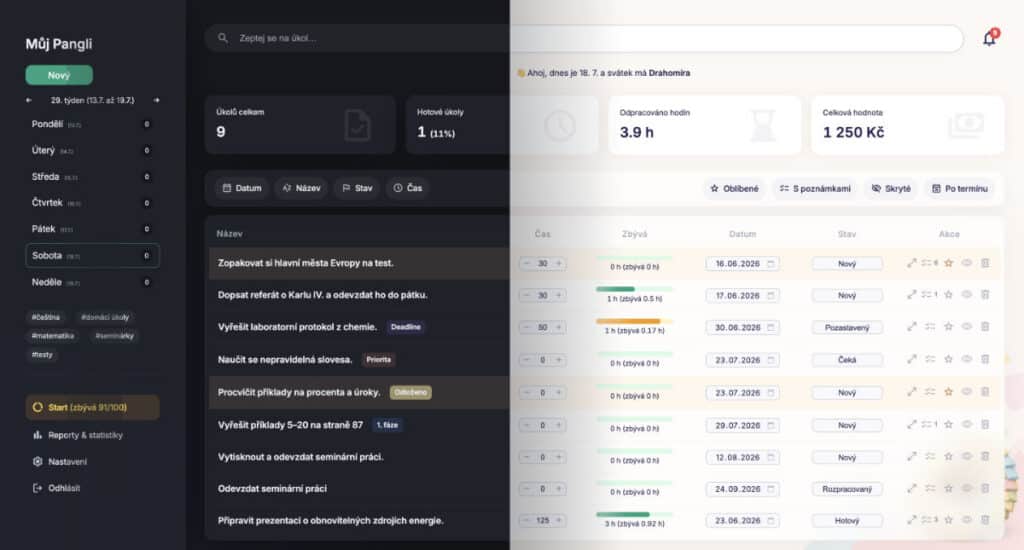This screenshot has height=550, width=1024.
Task: Select Středa in the week list
Action: (x=92, y=177)
